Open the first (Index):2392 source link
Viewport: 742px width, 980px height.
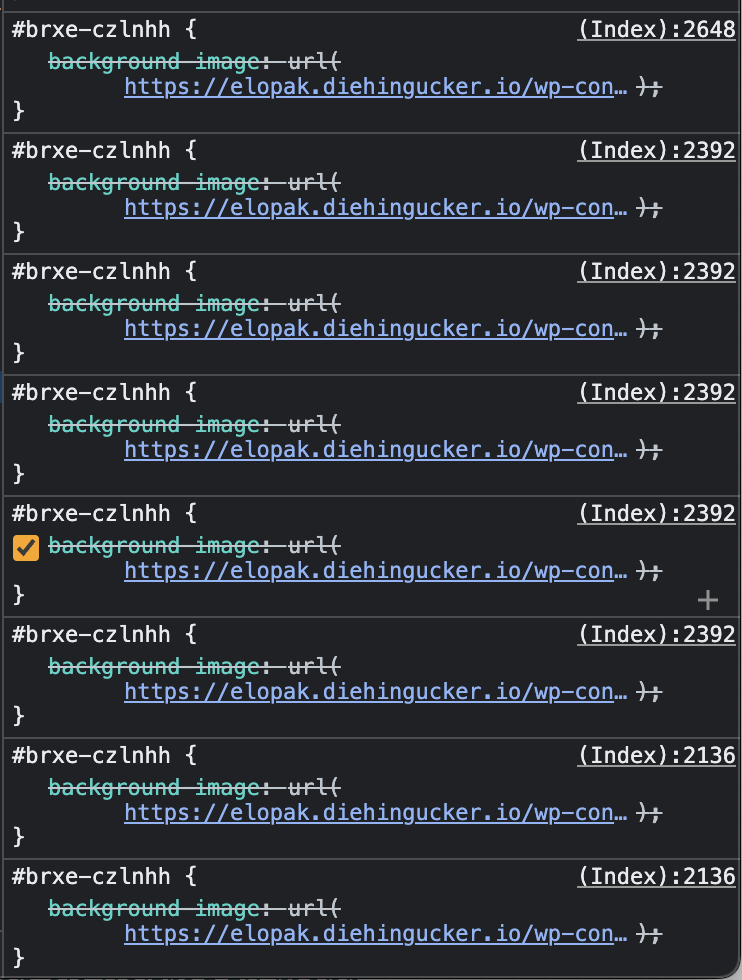coord(656,150)
